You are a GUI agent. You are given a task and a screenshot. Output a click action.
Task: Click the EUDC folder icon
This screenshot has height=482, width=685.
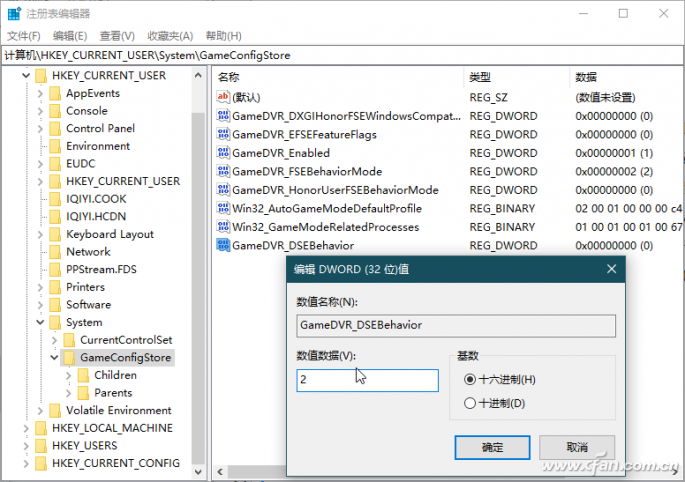(55, 163)
